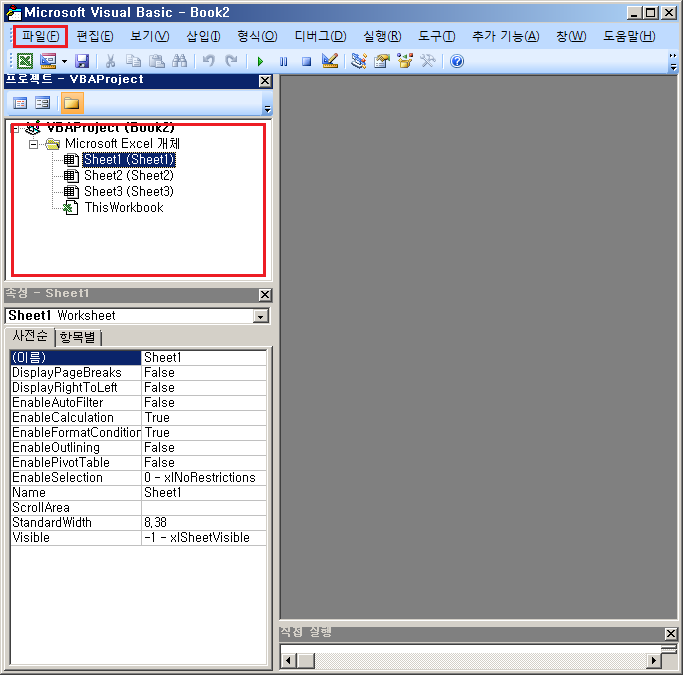Click the Cut scissors toolbar icon
Image resolution: width=683 pixels, height=675 pixels.
tap(111, 61)
